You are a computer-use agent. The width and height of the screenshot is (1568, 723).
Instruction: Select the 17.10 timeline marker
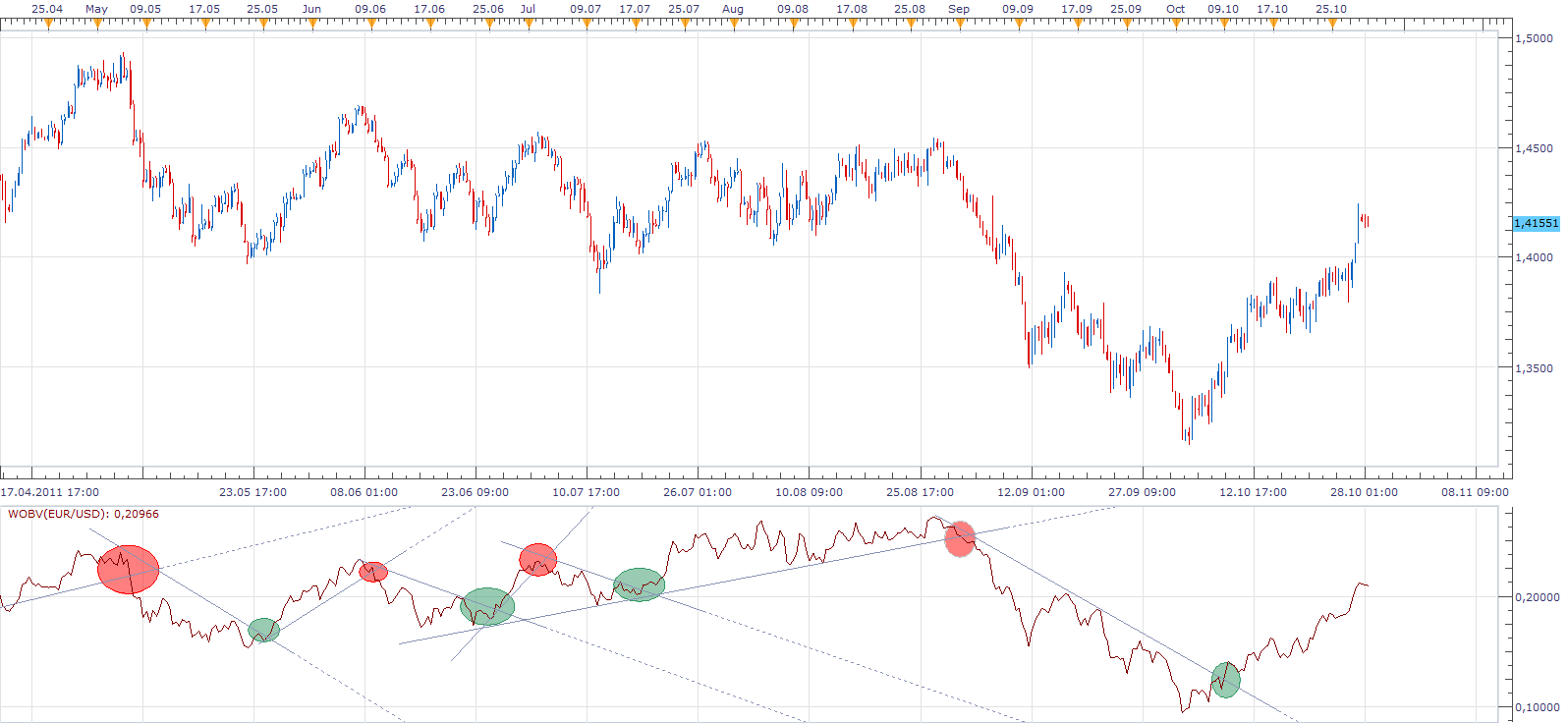pos(1272,25)
